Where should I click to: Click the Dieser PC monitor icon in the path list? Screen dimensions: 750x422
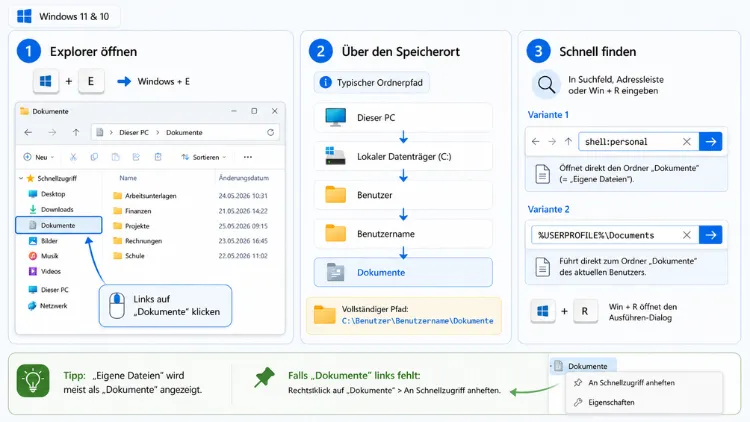coord(335,117)
